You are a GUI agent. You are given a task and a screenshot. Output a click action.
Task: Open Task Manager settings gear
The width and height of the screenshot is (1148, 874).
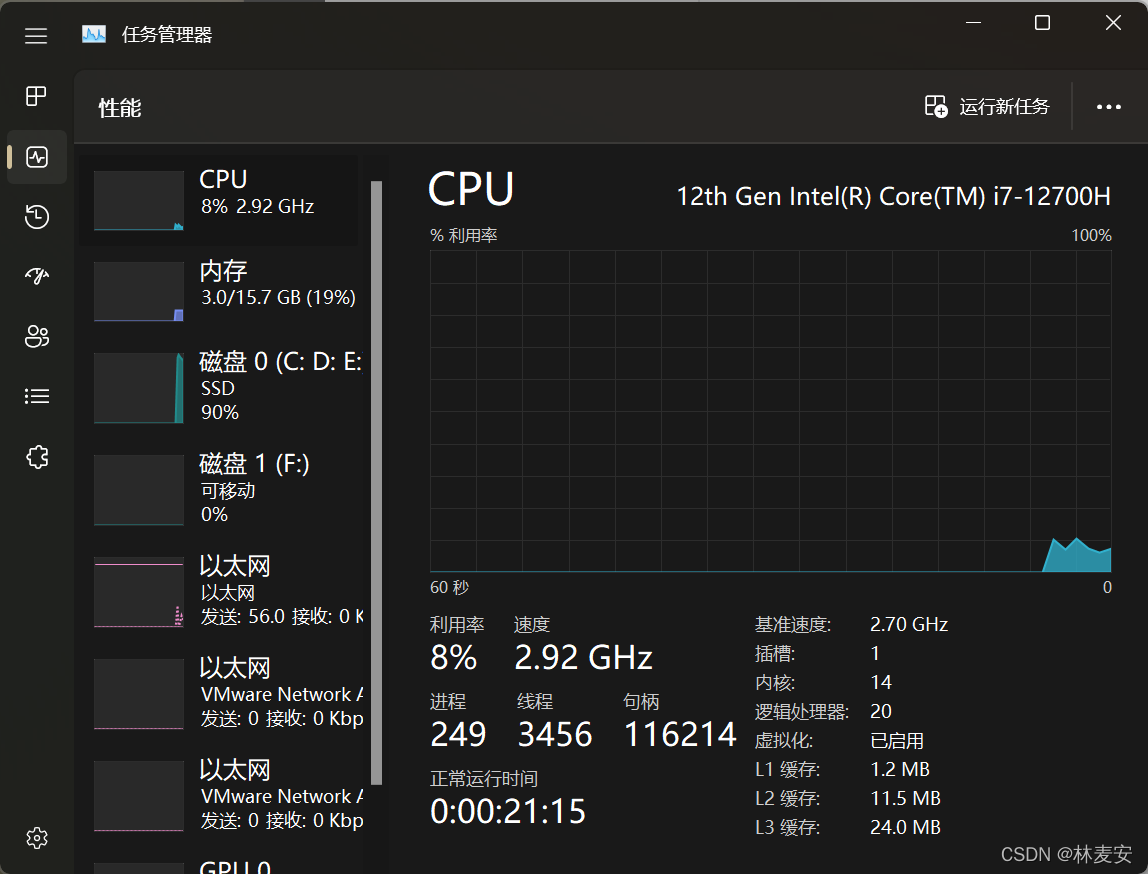click(37, 837)
